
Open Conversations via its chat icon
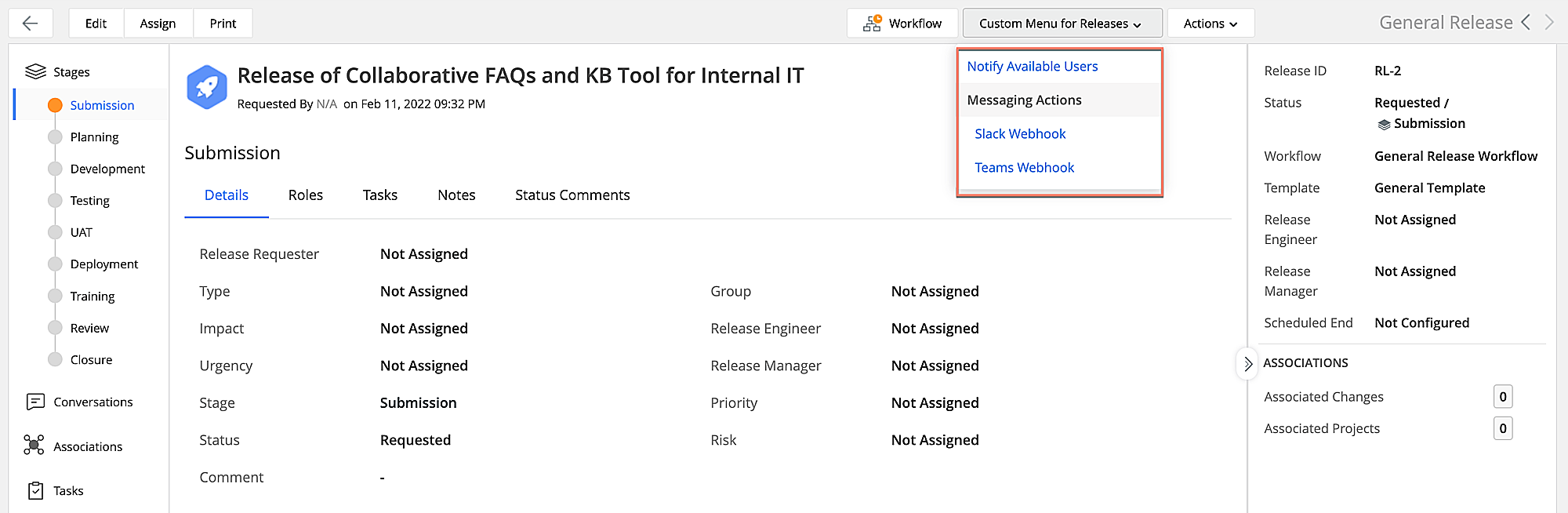pos(35,402)
